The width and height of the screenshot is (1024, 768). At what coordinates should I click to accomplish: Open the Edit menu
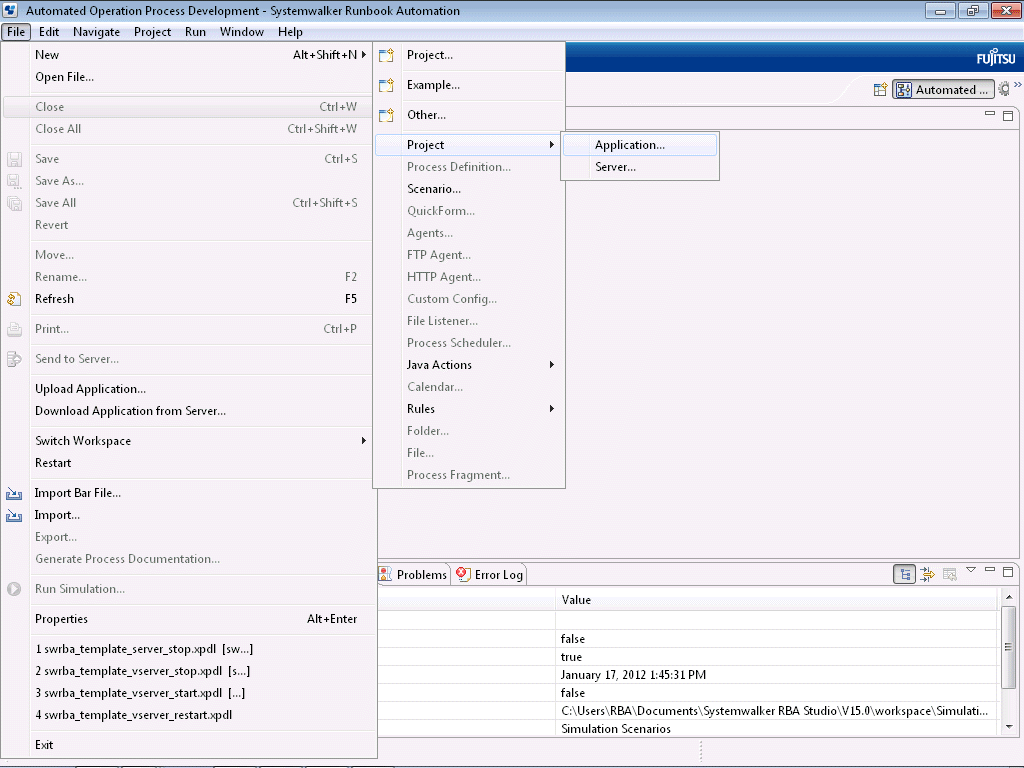(49, 32)
